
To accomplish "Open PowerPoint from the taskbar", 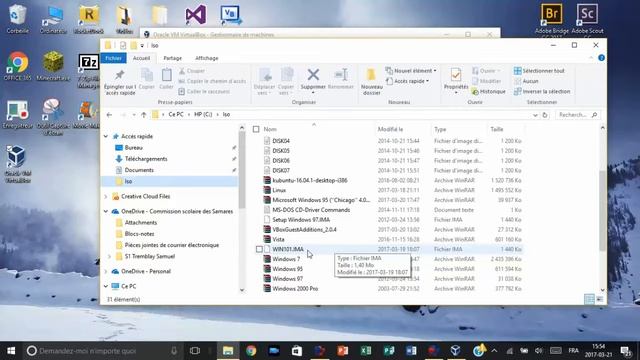I will tap(343, 351).
